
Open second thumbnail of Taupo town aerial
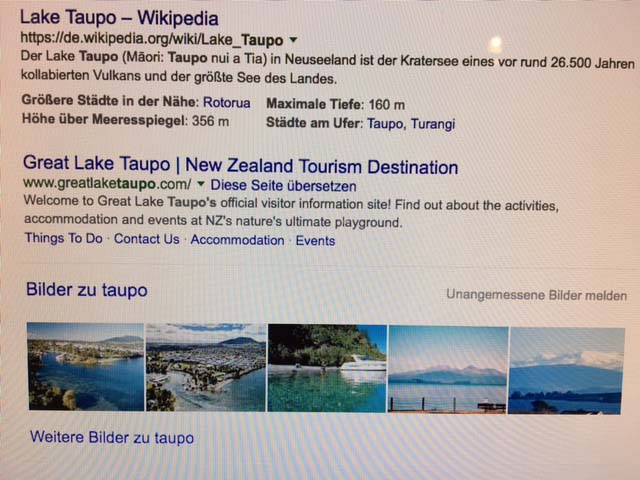click(206, 367)
